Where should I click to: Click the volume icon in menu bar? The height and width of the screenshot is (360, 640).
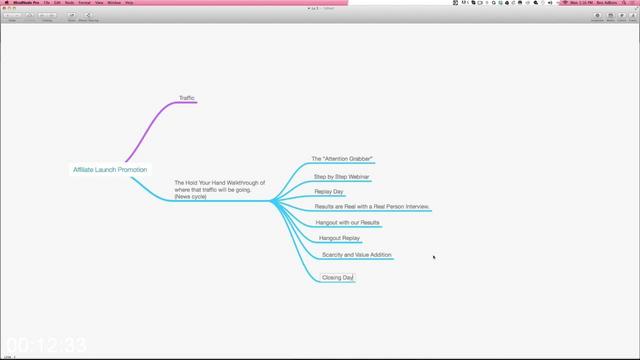pyautogui.click(x=550, y=2)
